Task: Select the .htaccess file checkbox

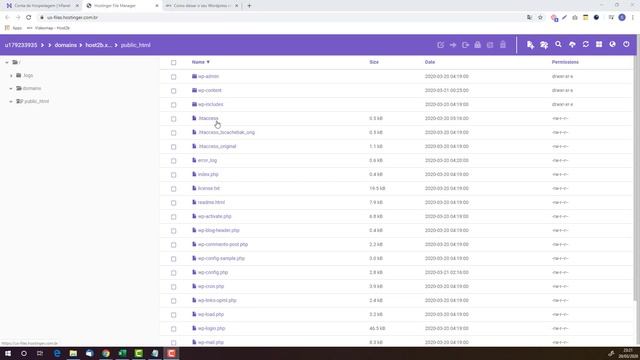Action: click(173, 119)
